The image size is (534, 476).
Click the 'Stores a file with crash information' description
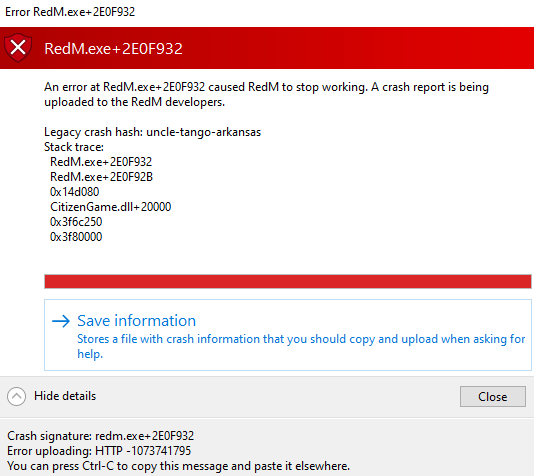[301, 346]
